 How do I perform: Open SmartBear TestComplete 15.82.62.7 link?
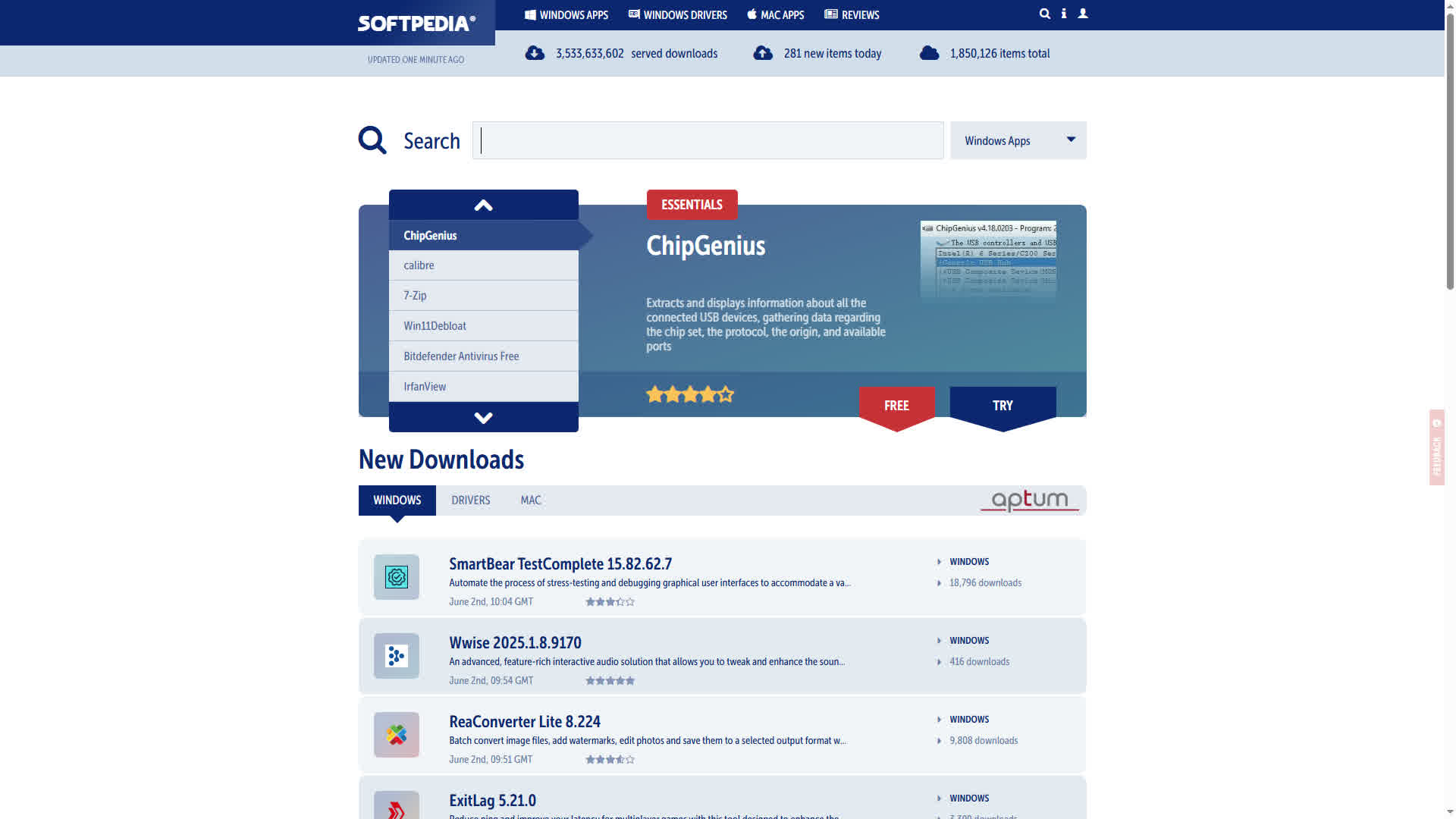[x=560, y=564]
